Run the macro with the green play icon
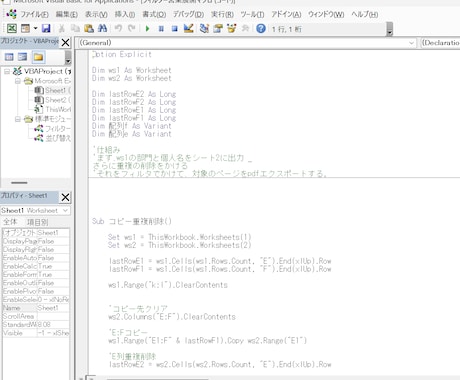Screen dimensions: 460x380 (147, 29)
